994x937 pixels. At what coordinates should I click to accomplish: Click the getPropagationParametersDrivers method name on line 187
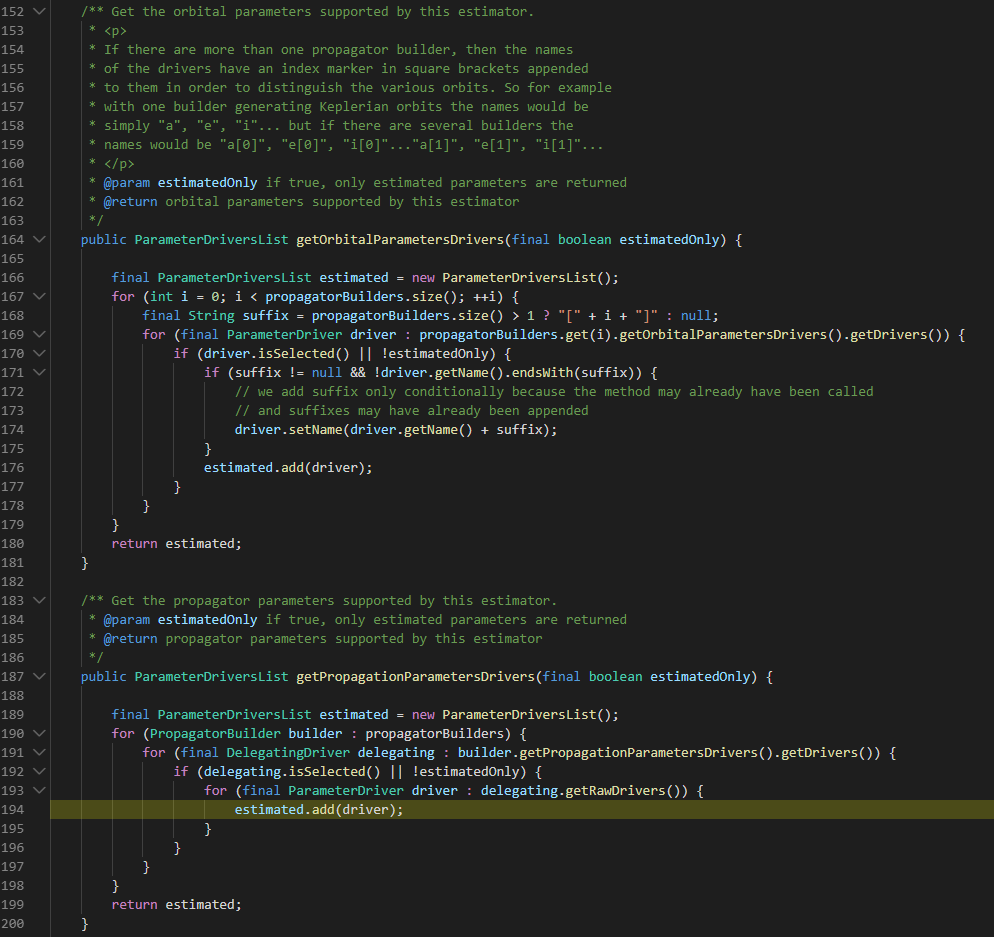415,676
